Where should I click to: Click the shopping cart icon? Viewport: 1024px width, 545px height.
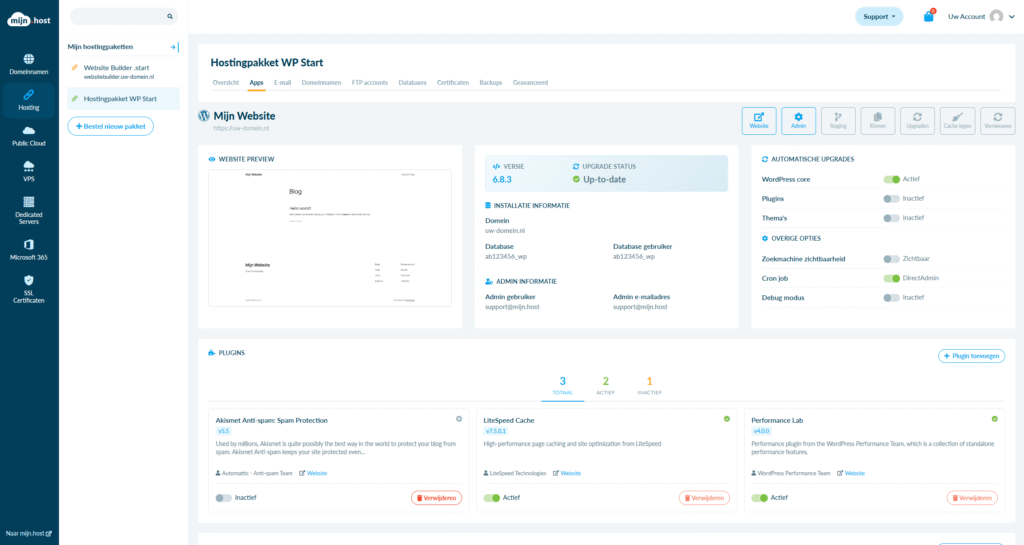point(928,17)
